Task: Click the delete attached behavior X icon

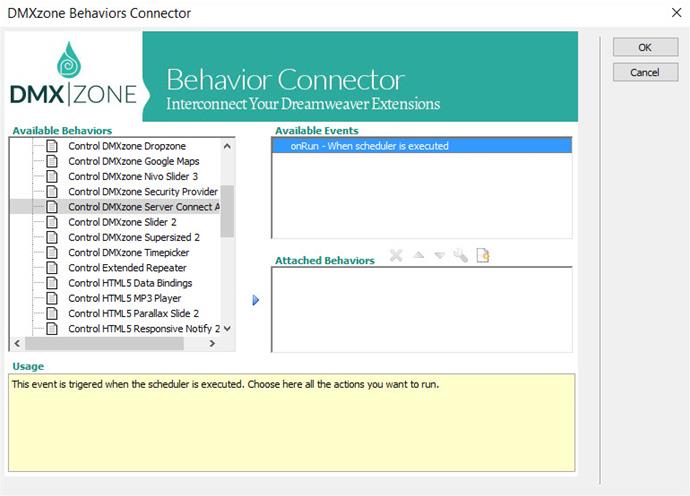Action: (x=396, y=255)
